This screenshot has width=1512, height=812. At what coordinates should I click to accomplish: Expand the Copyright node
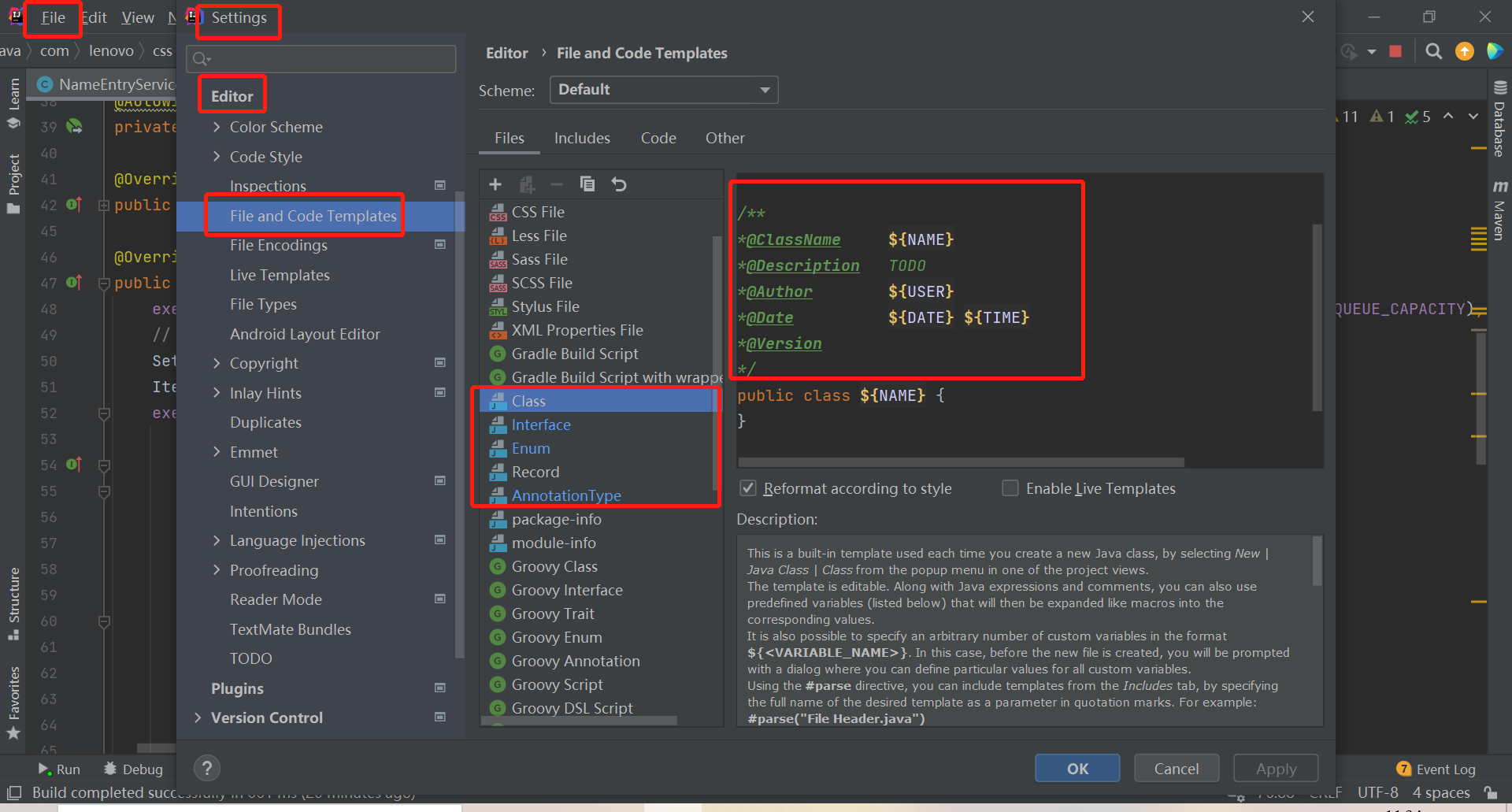(217, 363)
